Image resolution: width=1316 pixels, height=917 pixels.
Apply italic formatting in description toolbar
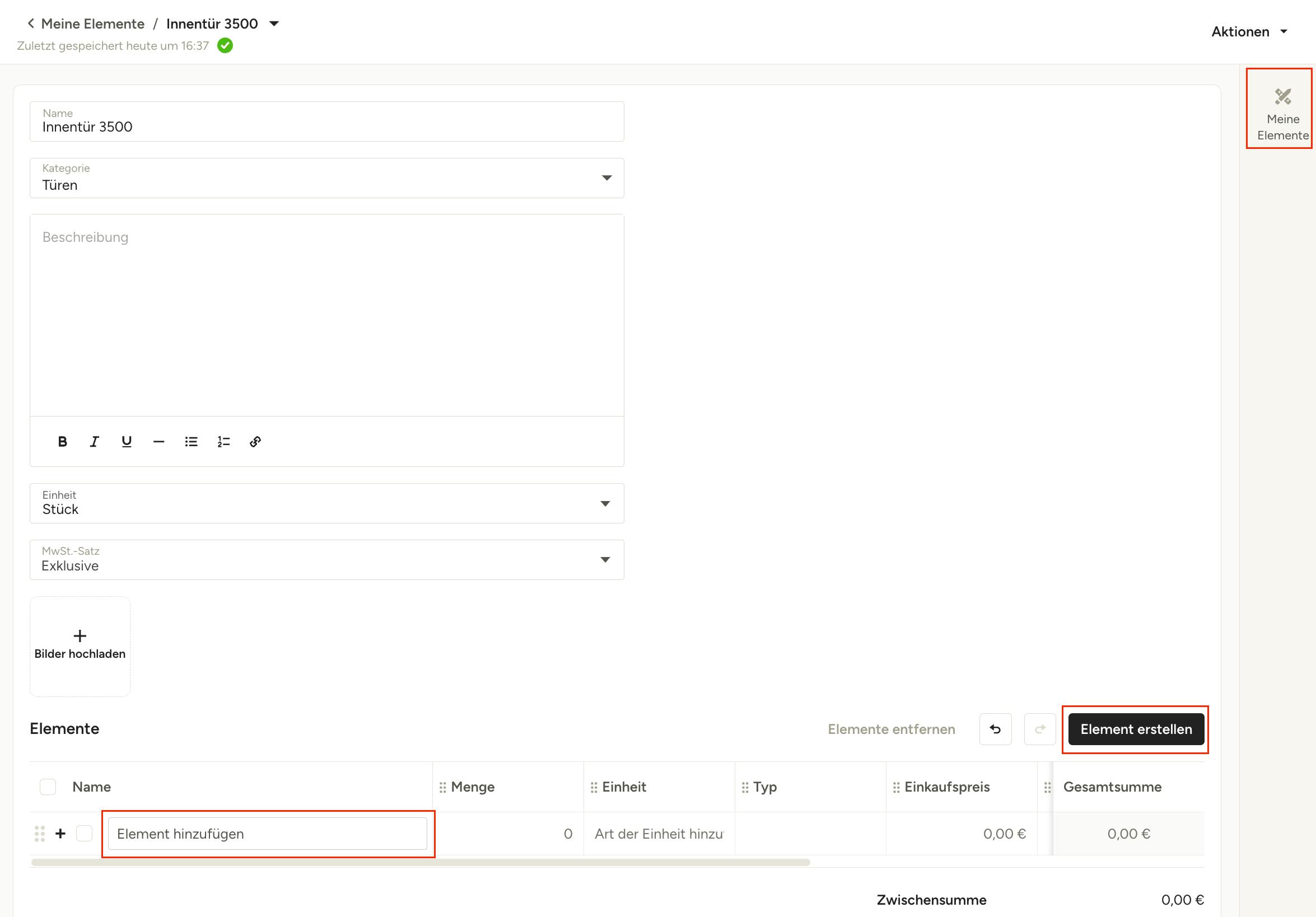click(x=95, y=441)
